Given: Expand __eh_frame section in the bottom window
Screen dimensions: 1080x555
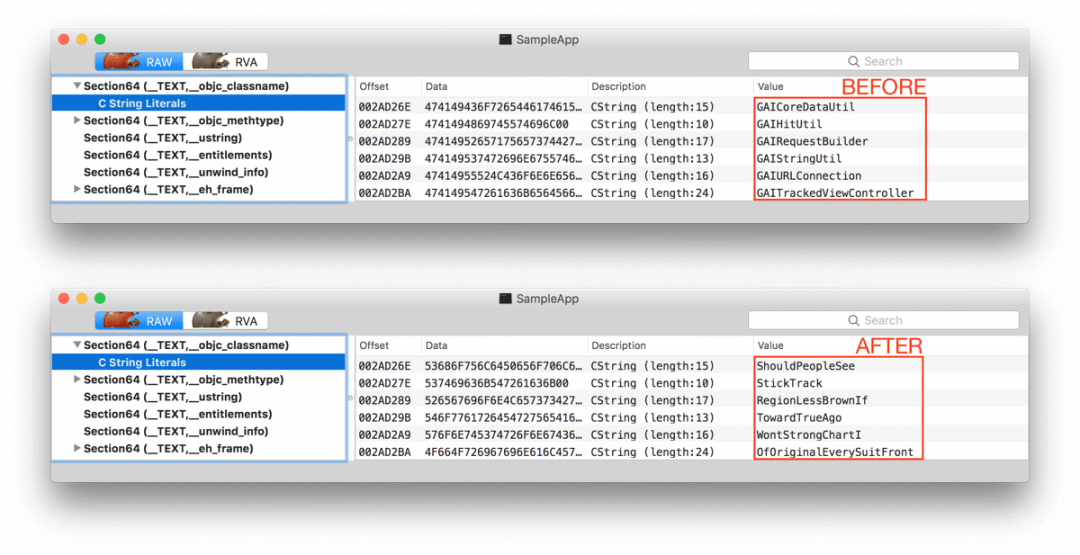Looking at the screenshot, I should tap(77, 448).
